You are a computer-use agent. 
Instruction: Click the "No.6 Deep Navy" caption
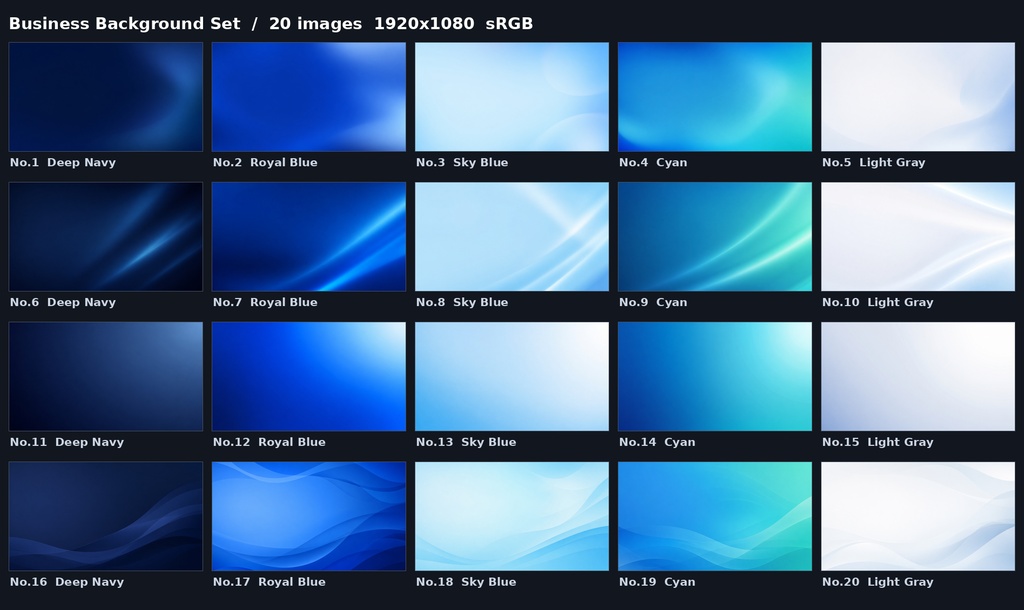click(63, 302)
